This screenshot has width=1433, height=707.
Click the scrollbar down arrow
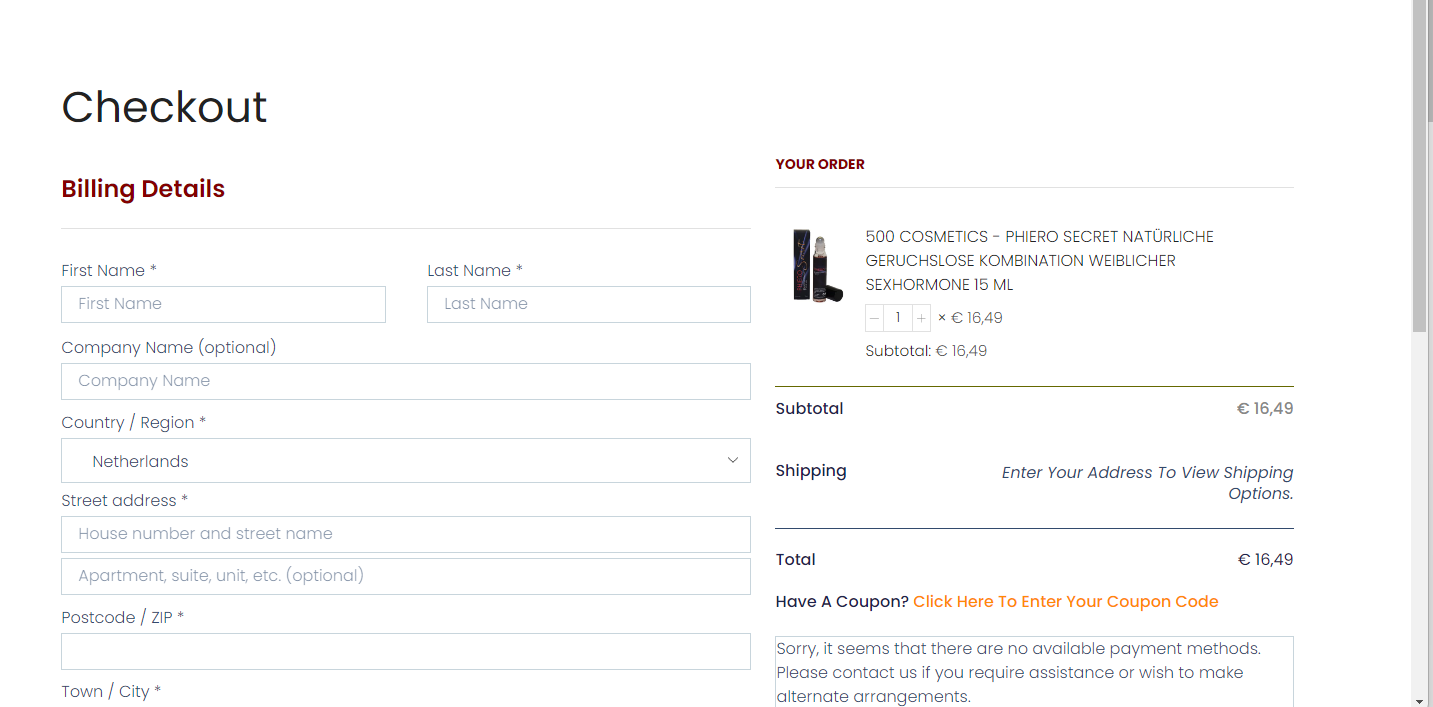click(x=1420, y=699)
